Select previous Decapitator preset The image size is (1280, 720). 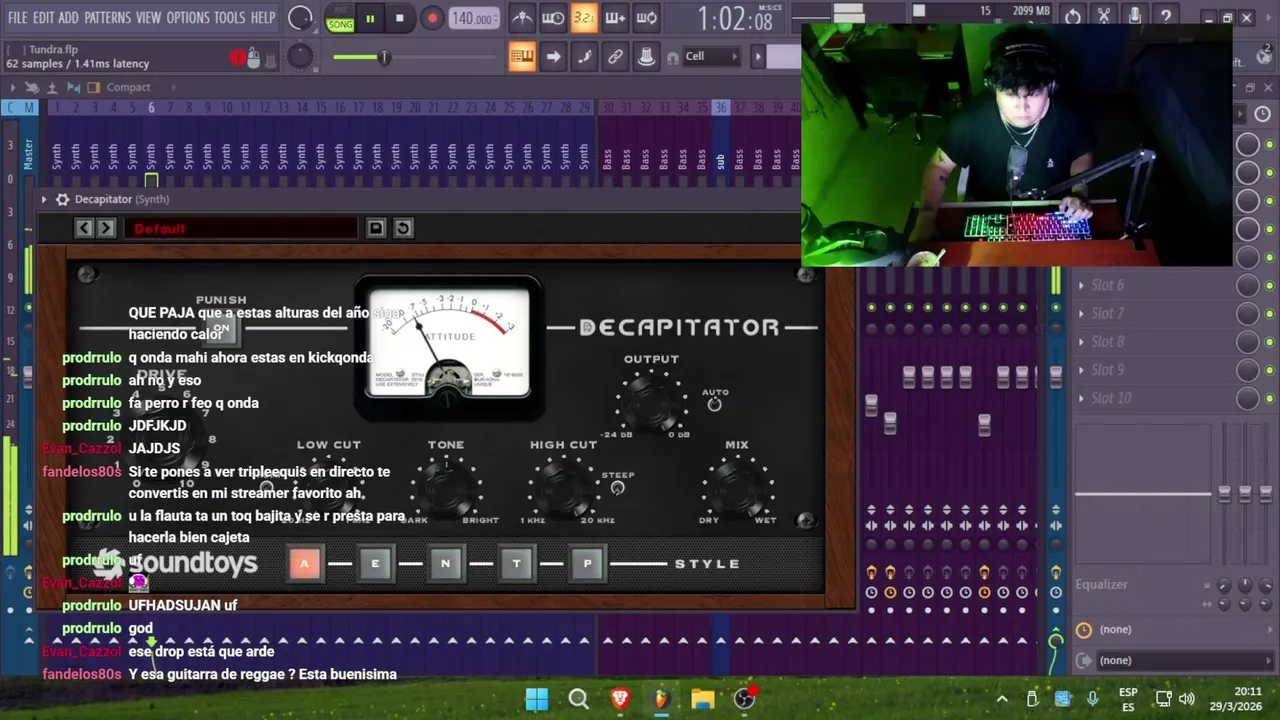[84, 228]
